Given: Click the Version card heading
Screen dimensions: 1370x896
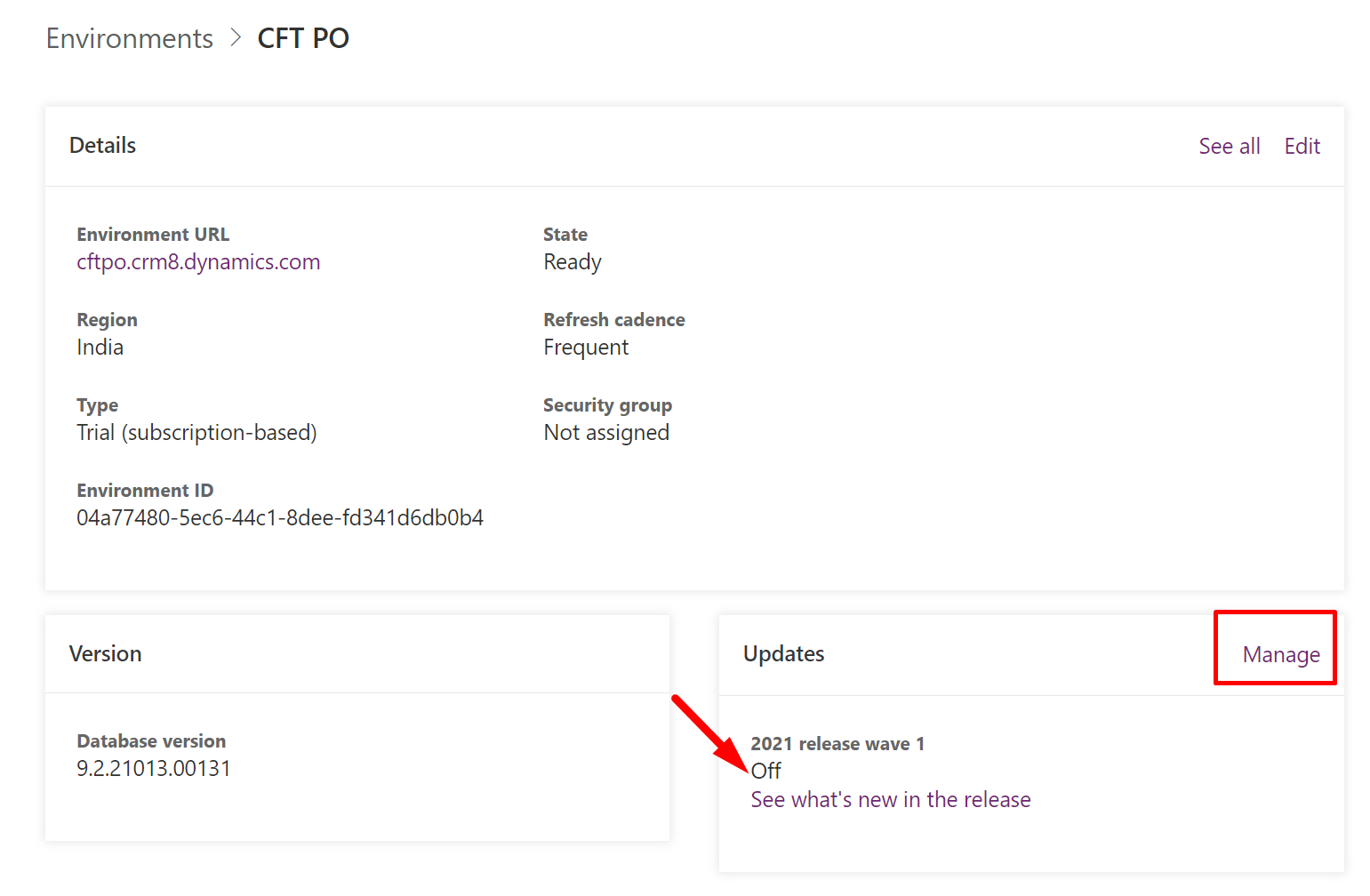Looking at the screenshot, I should coord(106,654).
